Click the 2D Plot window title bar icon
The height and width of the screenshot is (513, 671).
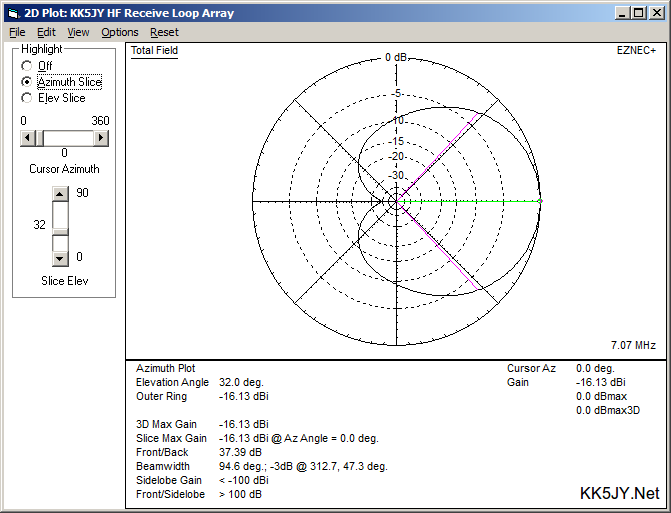tap(14, 13)
